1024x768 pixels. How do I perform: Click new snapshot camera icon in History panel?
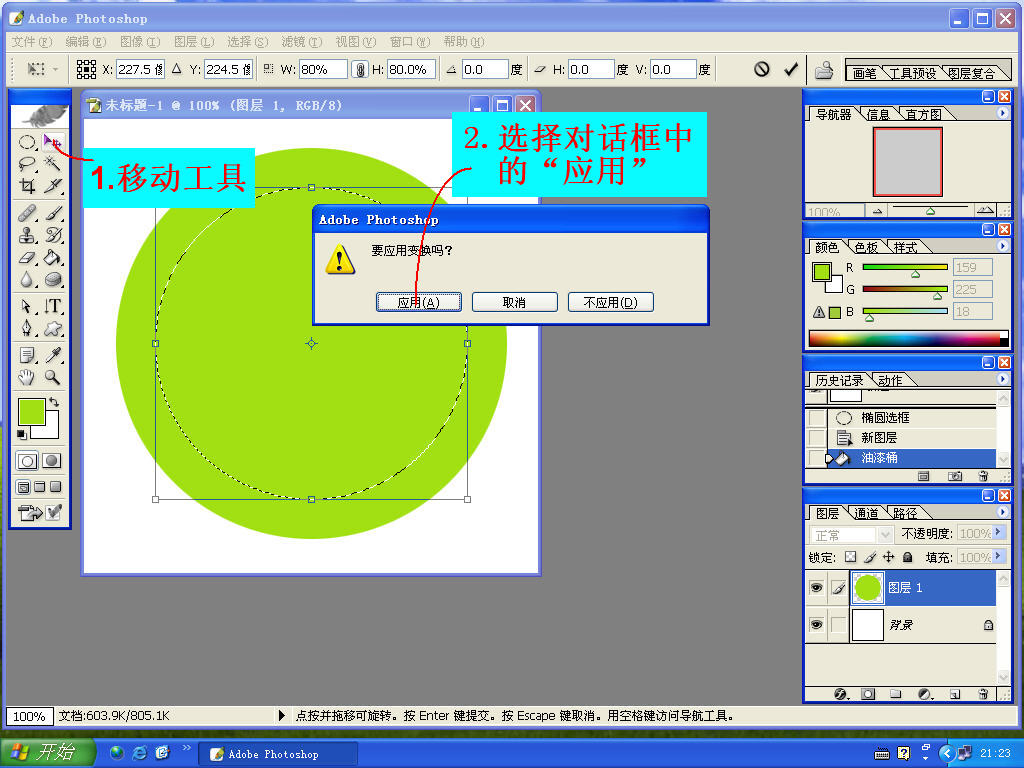coord(955,476)
